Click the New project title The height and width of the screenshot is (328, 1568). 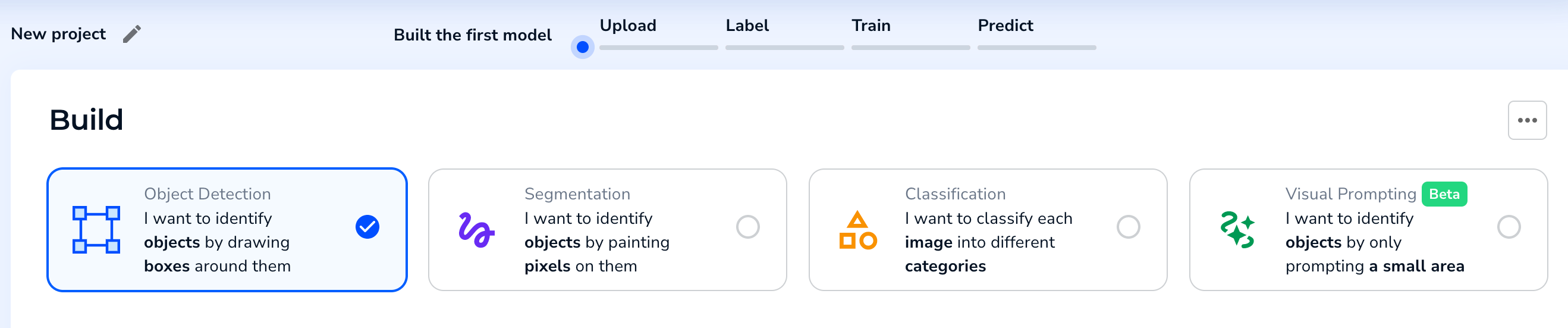pyautogui.click(x=58, y=34)
